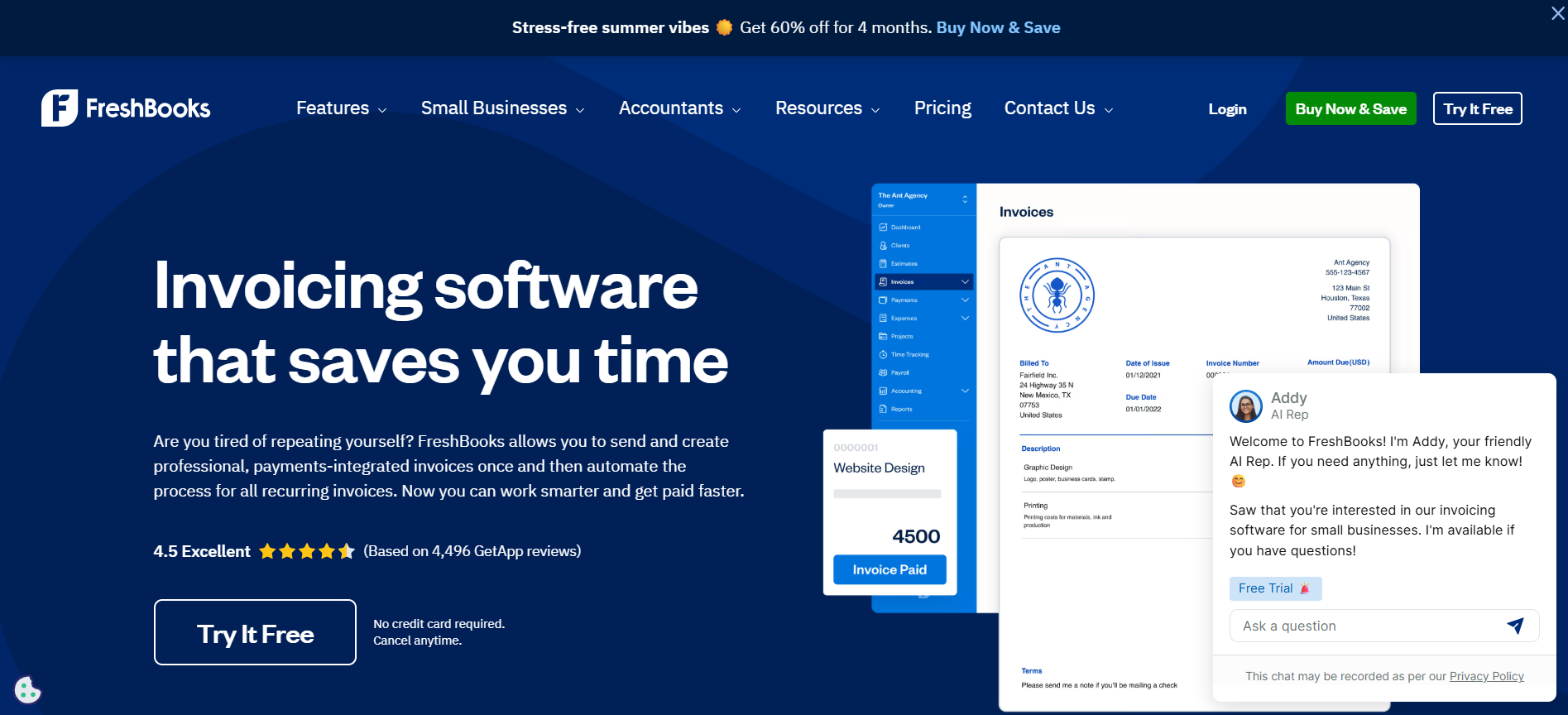Image resolution: width=1568 pixels, height=715 pixels.
Task: Click the 4500 amount on invoice card
Action: click(916, 536)
